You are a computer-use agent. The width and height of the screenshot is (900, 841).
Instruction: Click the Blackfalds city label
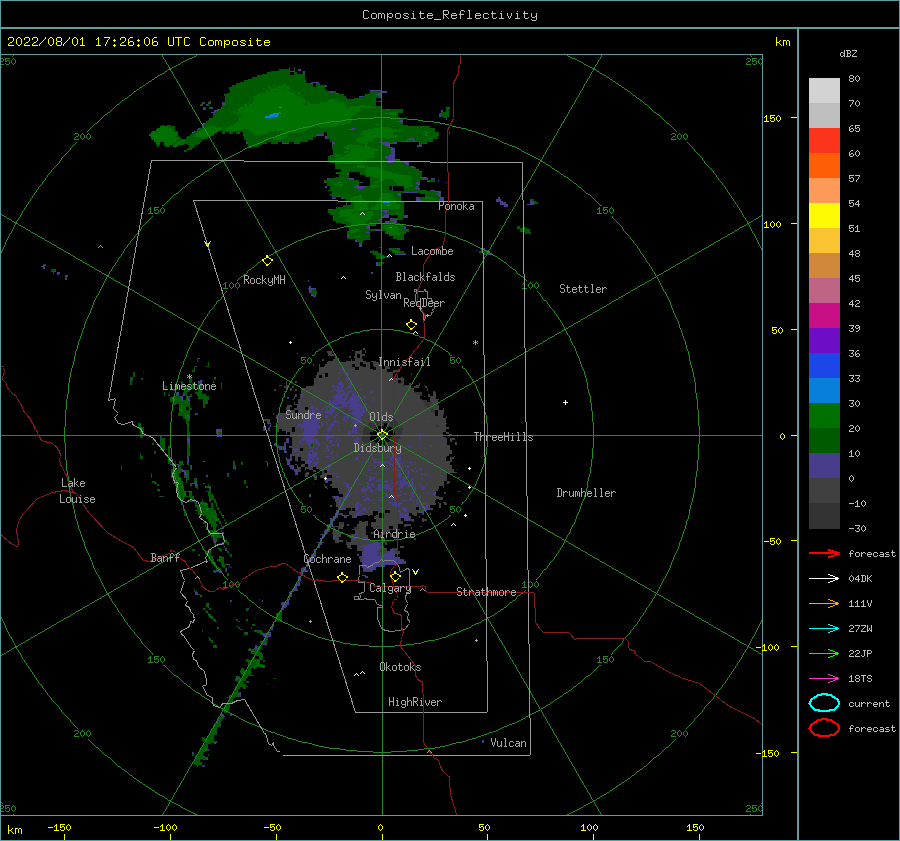425,277
